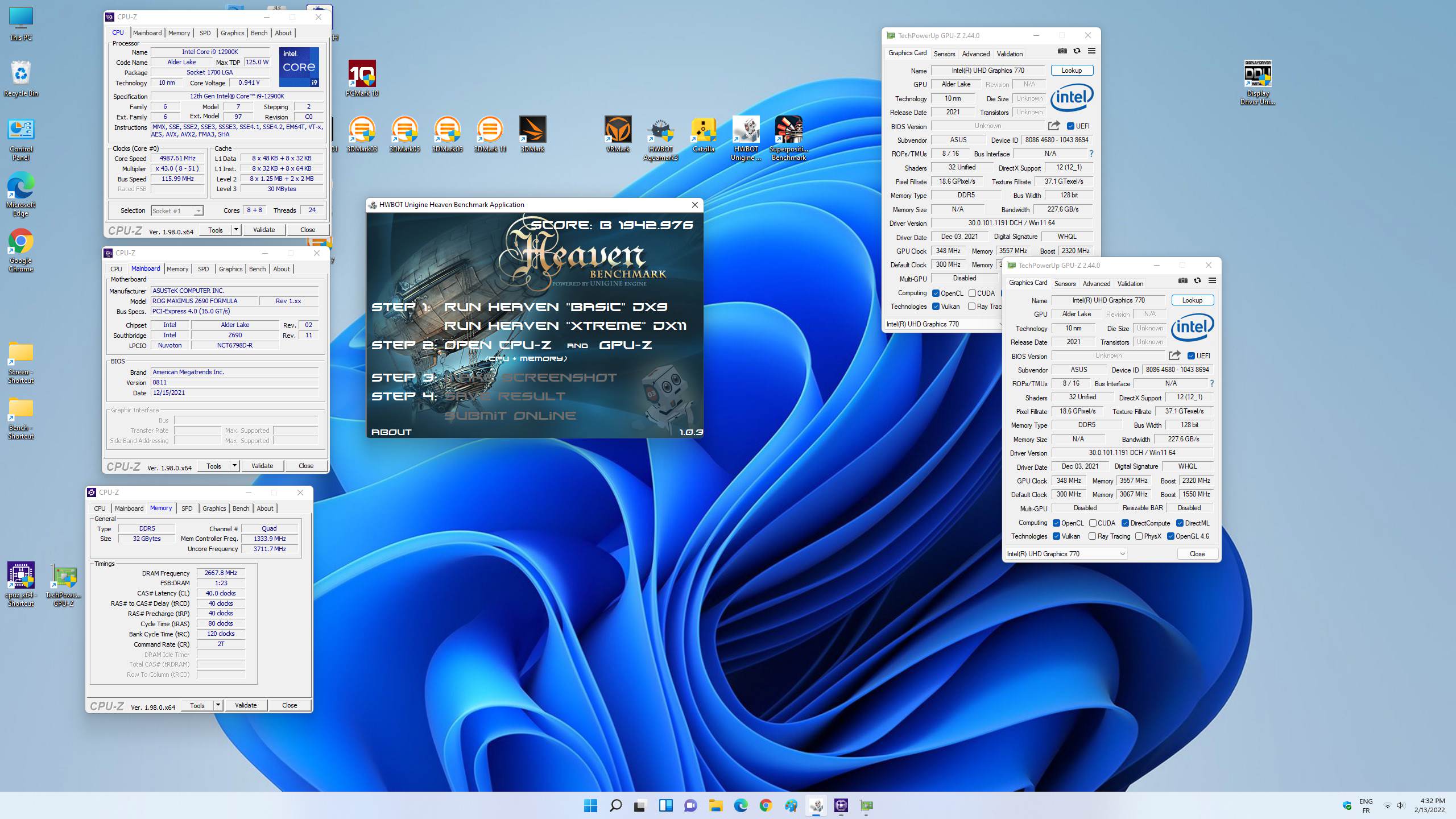Open the cpuz_x64 Shortcut icon
The image size is (1456, 819).
(20, 584)
